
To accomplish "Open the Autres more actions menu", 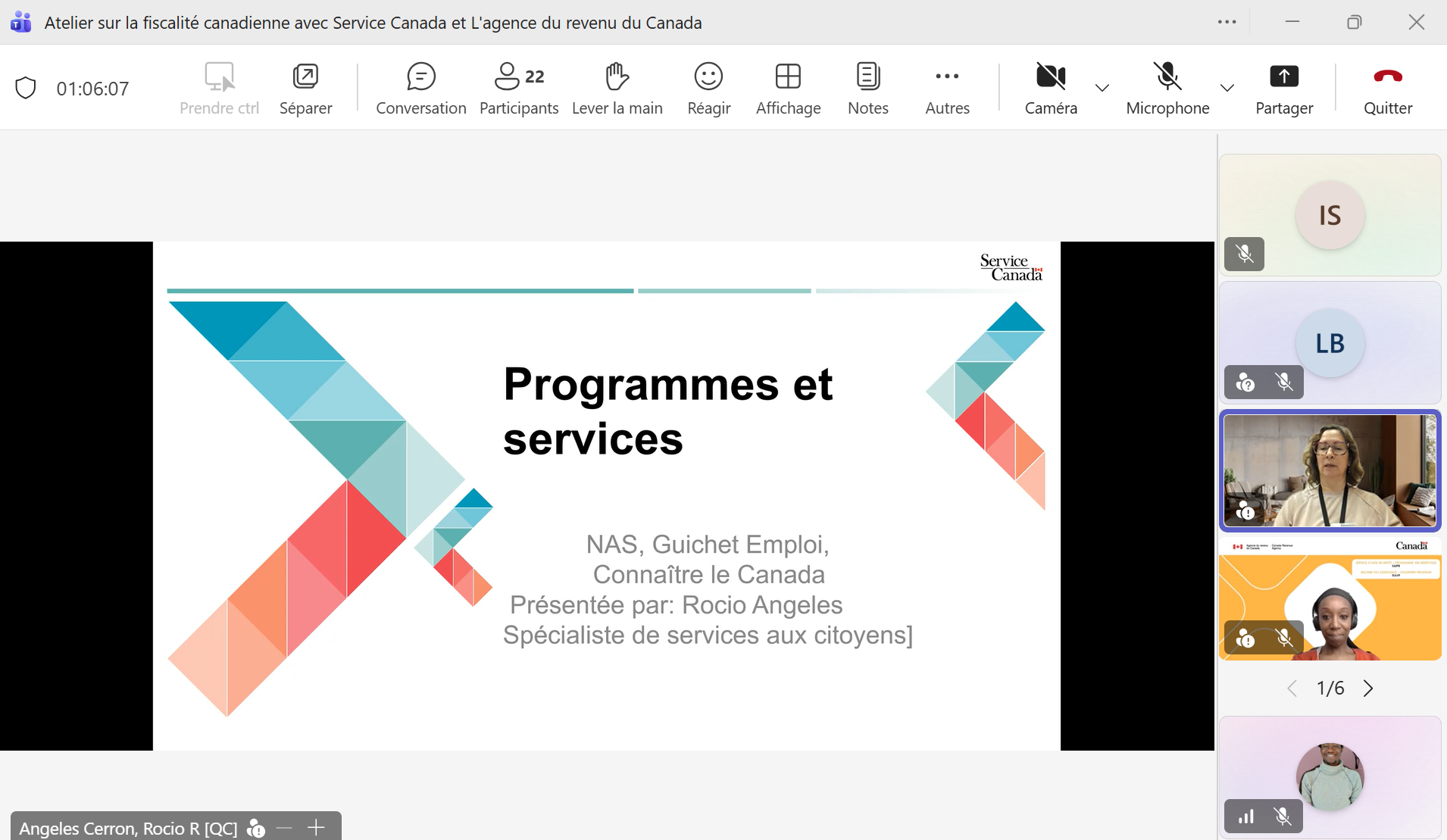I will point(947,88).
